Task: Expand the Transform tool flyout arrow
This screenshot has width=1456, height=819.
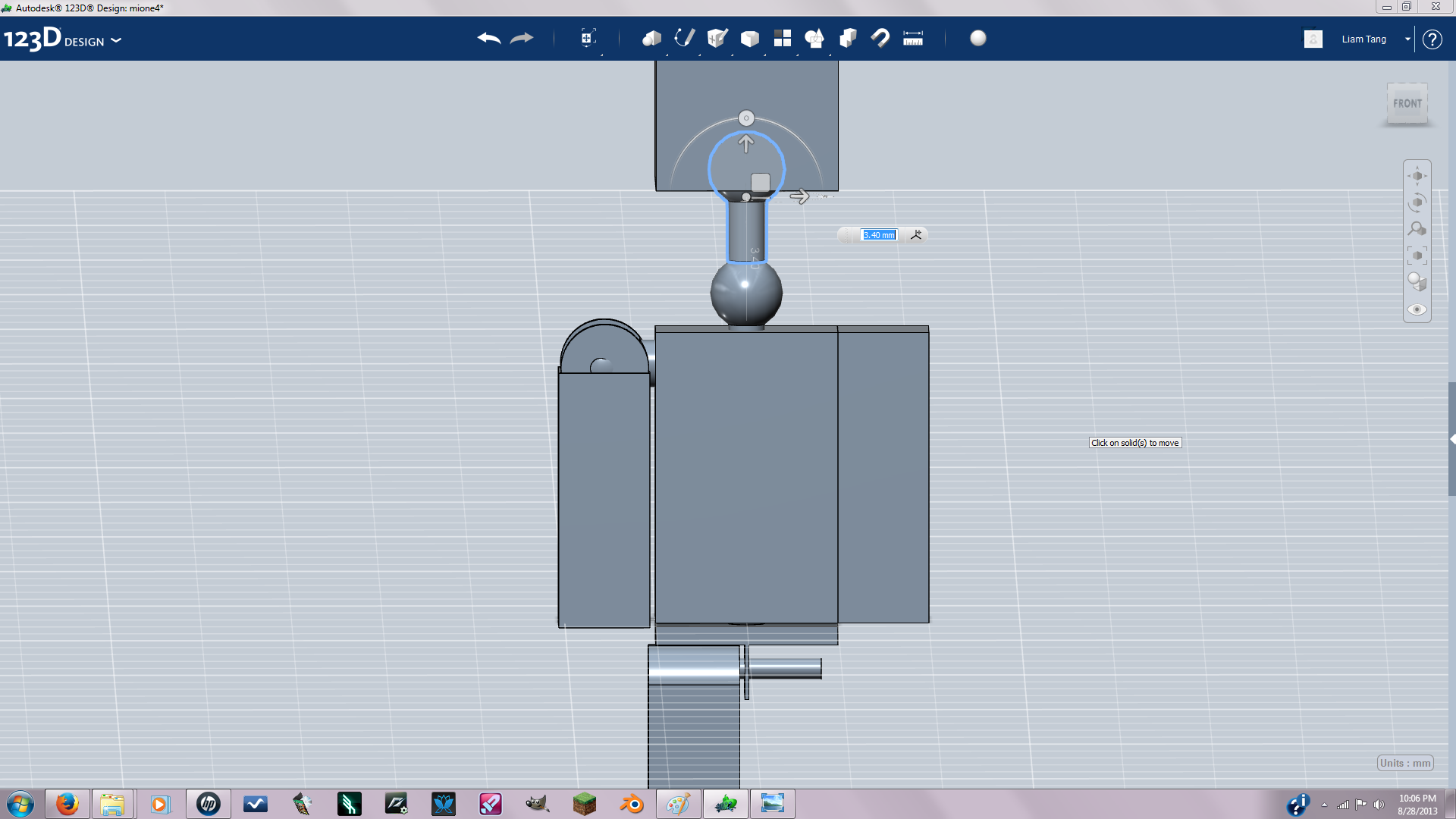Action: [601, 55]
